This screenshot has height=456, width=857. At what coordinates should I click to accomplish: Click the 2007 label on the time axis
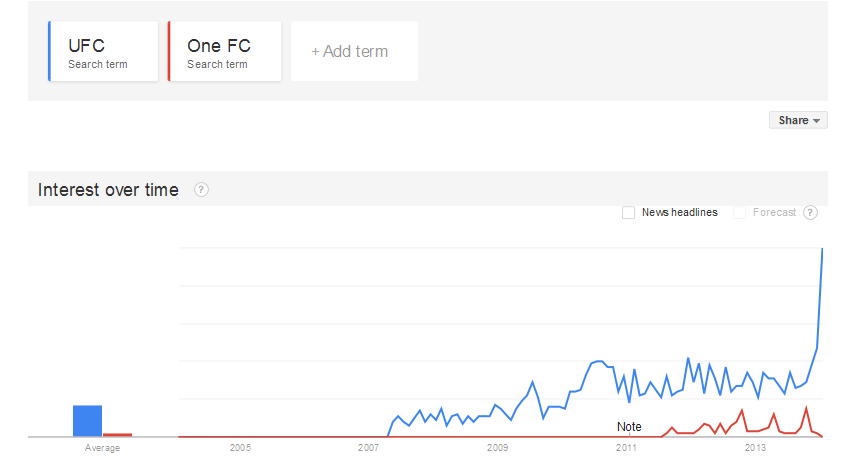pyautogui.click(x=369, y=448)
